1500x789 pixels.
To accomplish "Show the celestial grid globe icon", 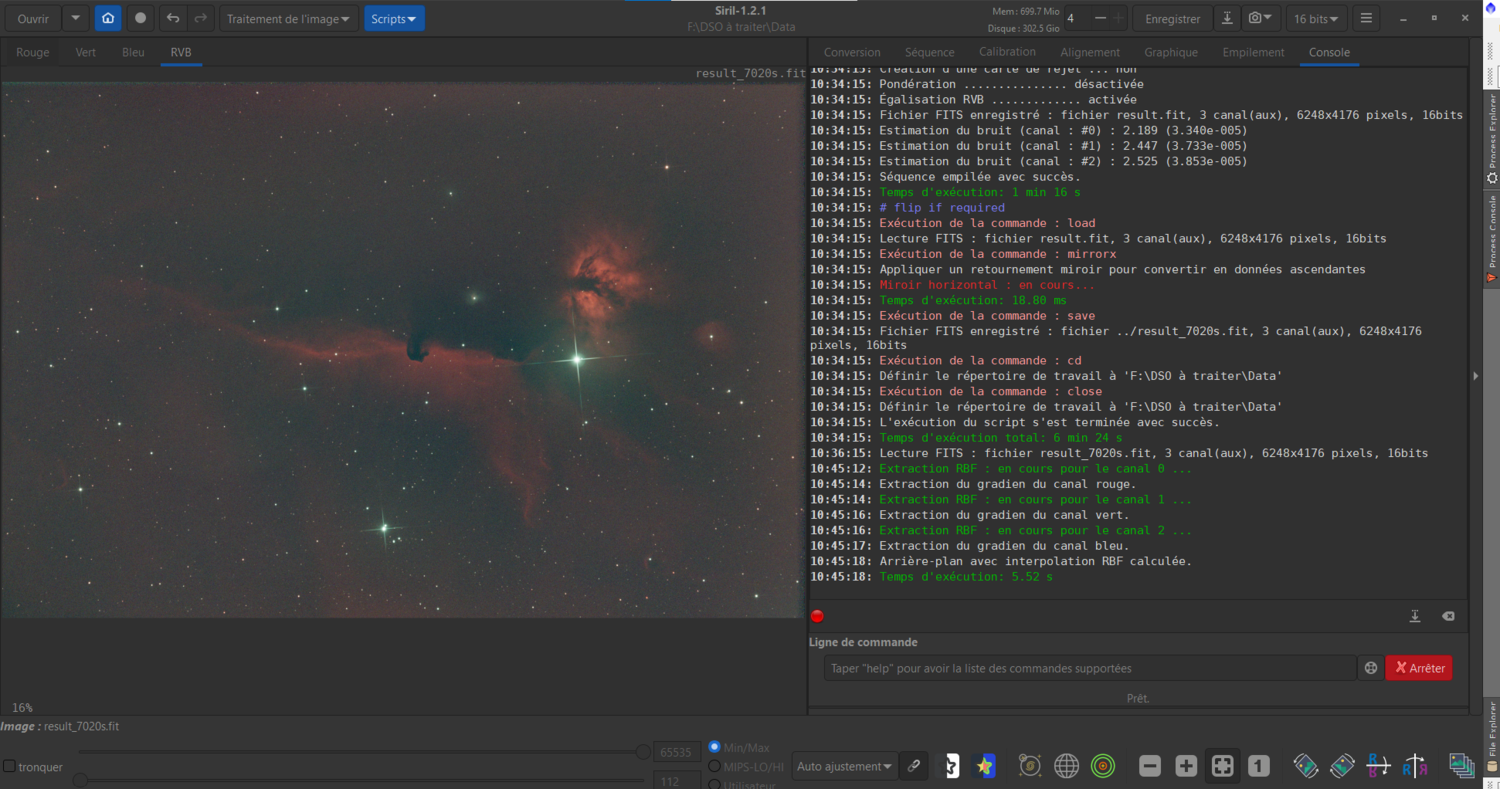I will [x=1067, y=766].
